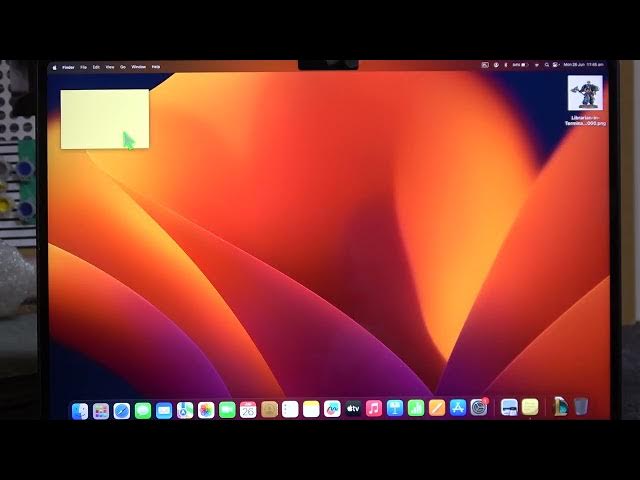The height and width of the screenshot is (480, 640).
Task: Open System Settings from the dock
Action: [x=479, y=408]
